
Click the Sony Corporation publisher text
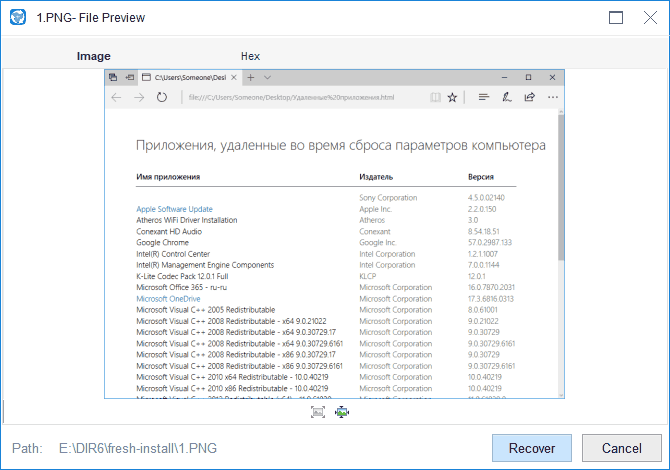pos(388,197)
